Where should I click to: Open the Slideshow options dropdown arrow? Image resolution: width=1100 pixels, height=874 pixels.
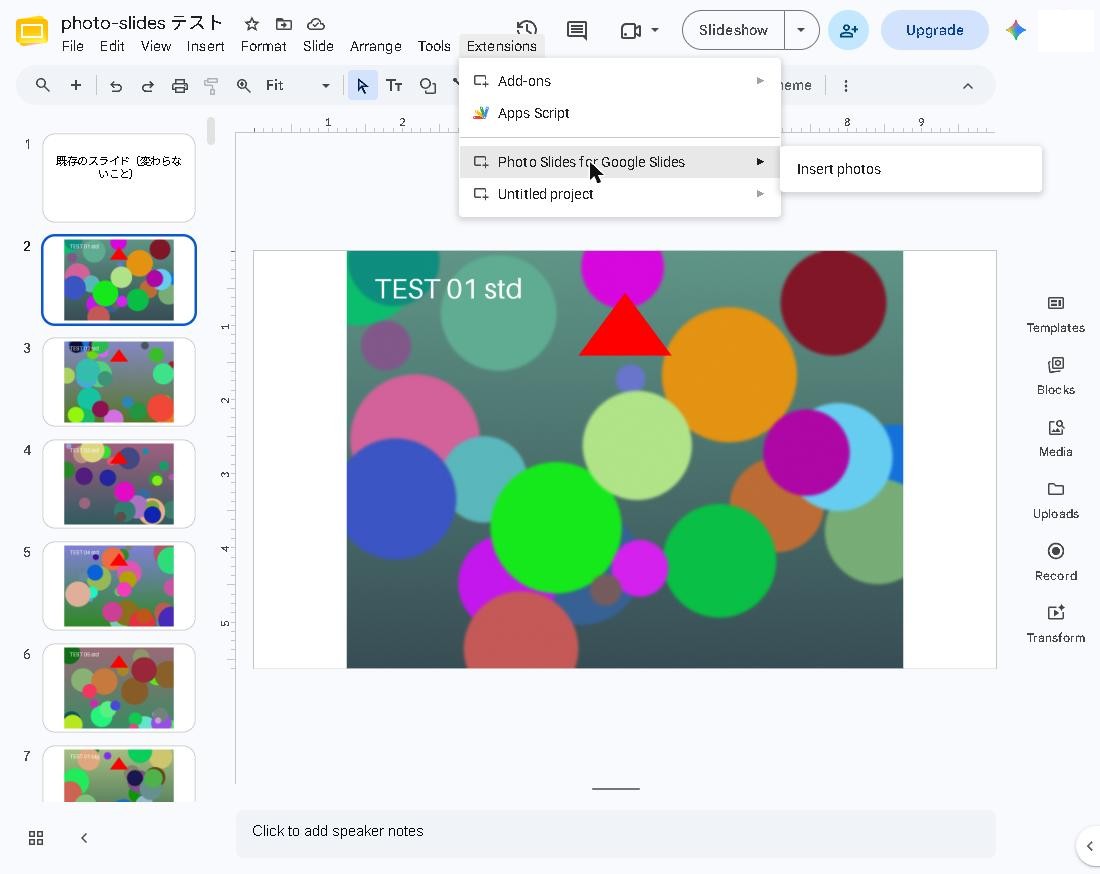801,30
